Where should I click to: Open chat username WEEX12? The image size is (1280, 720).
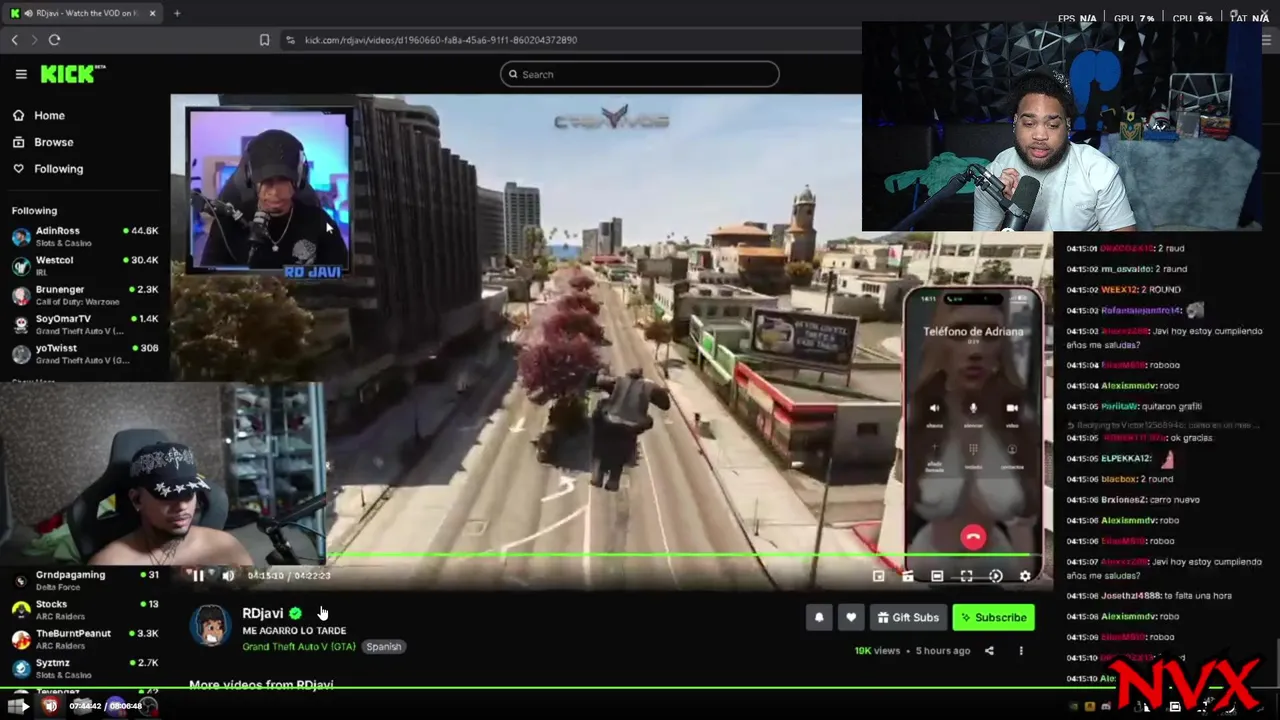1119,290
